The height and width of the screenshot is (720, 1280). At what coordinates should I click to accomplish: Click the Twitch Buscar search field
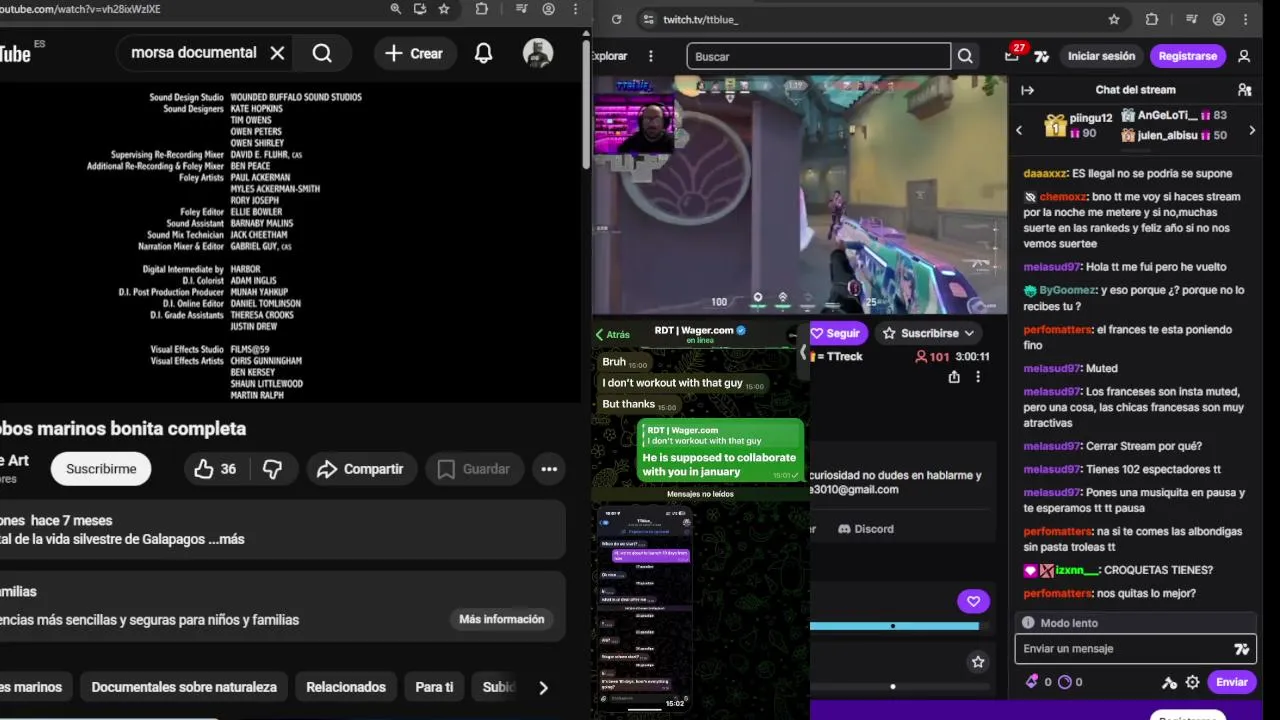pyautogui.click(x=818, y=56)
